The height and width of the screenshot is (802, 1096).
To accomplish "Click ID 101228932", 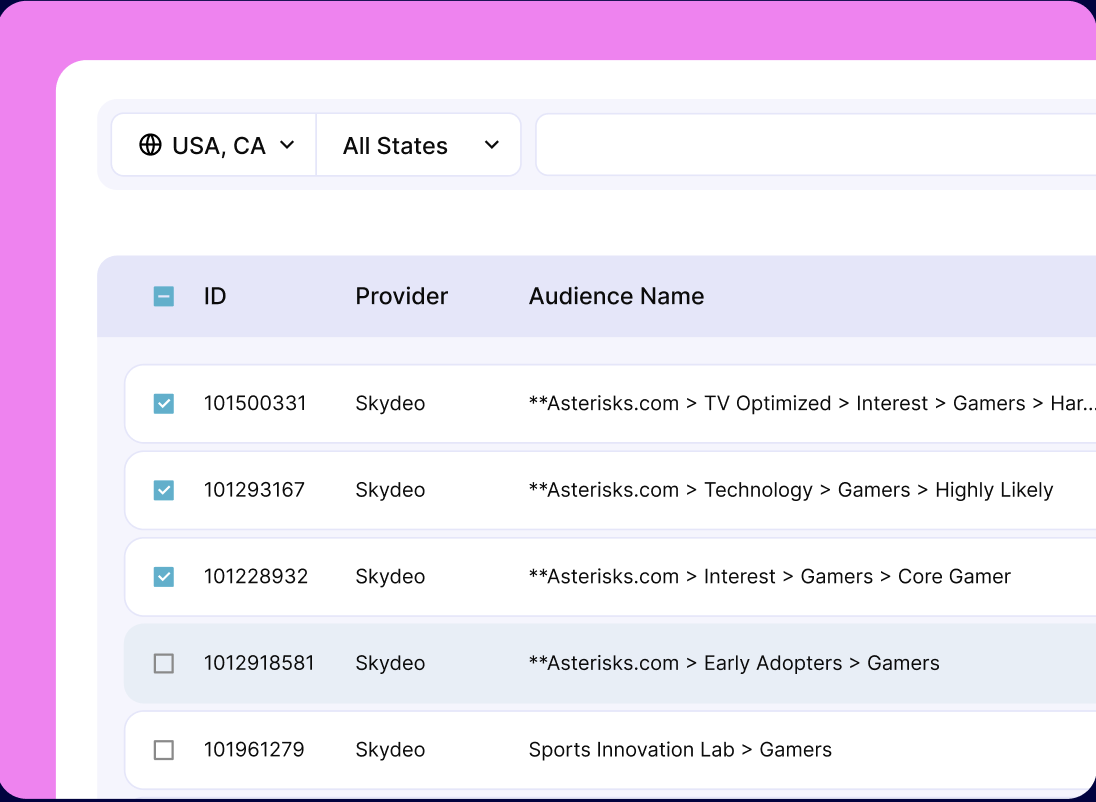I will tap(255, 576).
